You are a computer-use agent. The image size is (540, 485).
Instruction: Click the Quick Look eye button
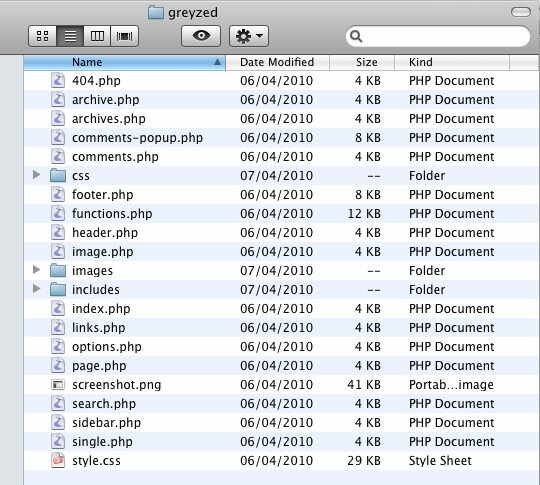pyautogui.click(x=201, y=36)
